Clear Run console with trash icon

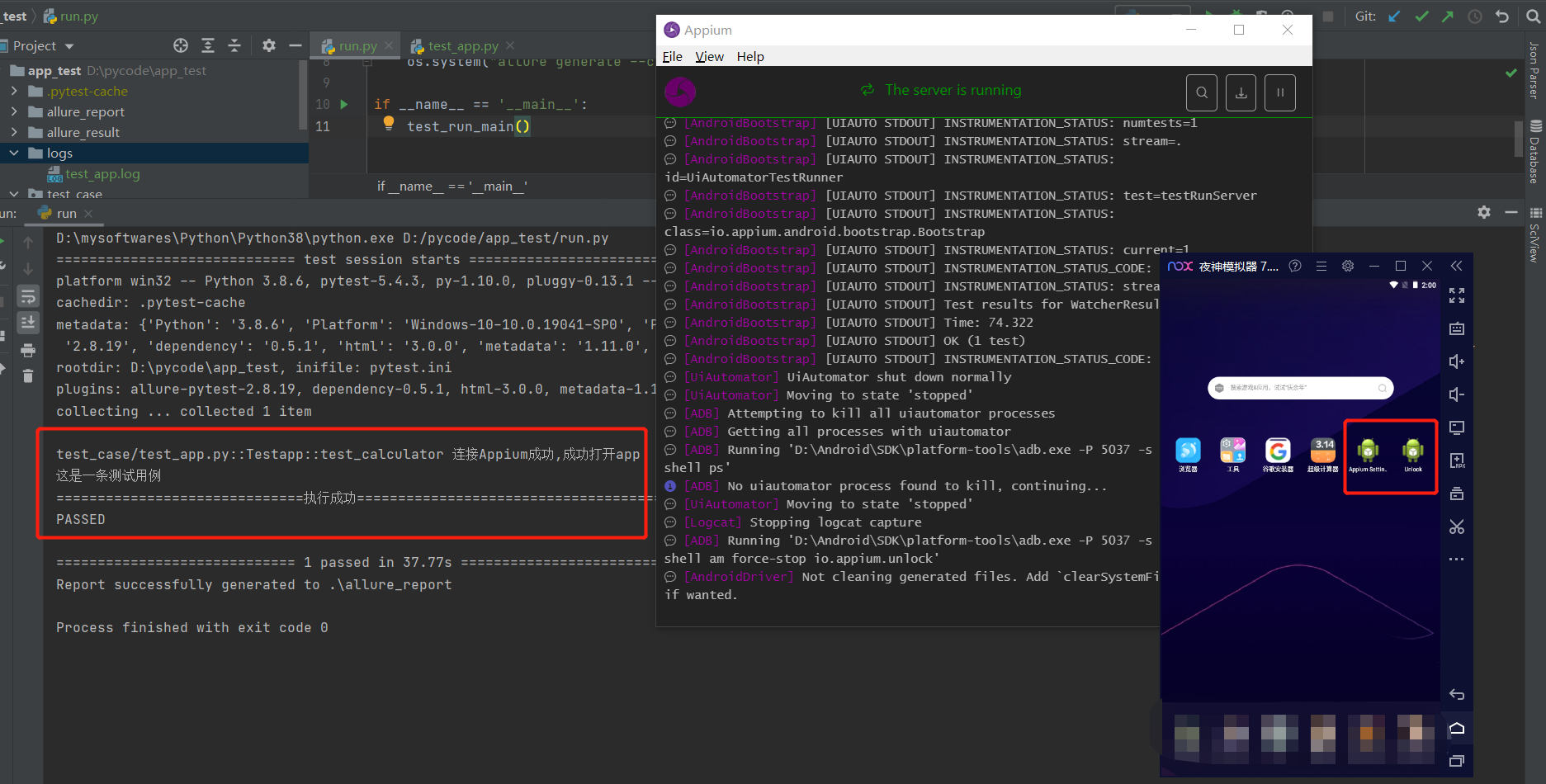coord(28,375)
